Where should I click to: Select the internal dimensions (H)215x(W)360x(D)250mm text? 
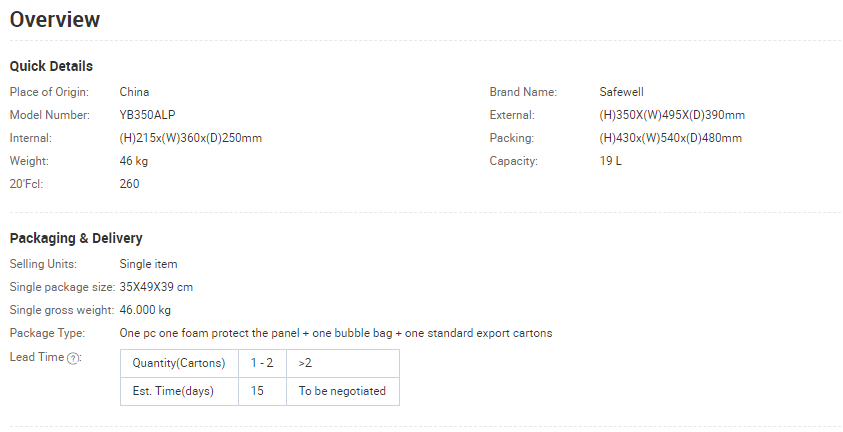coord(191,138)
